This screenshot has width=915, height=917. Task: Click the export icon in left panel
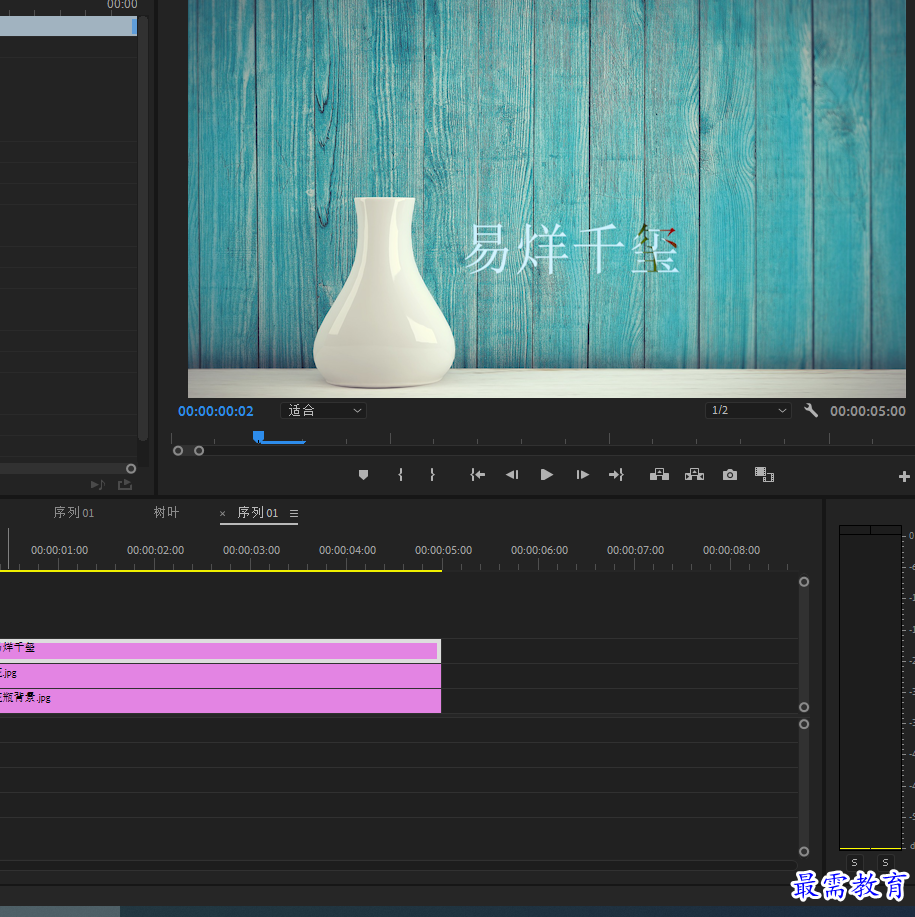click(x=125, y=485)
